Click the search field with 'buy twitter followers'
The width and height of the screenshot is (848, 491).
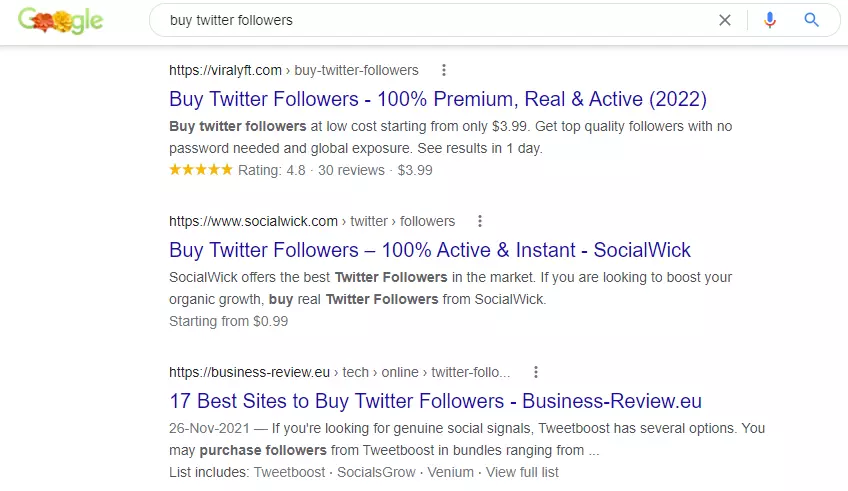(x=430, y=20)
